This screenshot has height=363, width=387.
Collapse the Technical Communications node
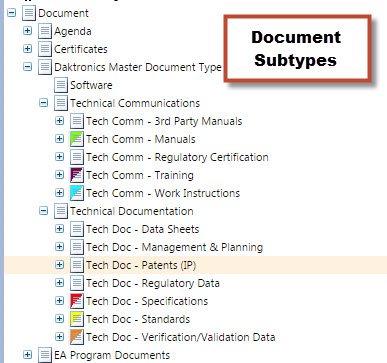44,103
